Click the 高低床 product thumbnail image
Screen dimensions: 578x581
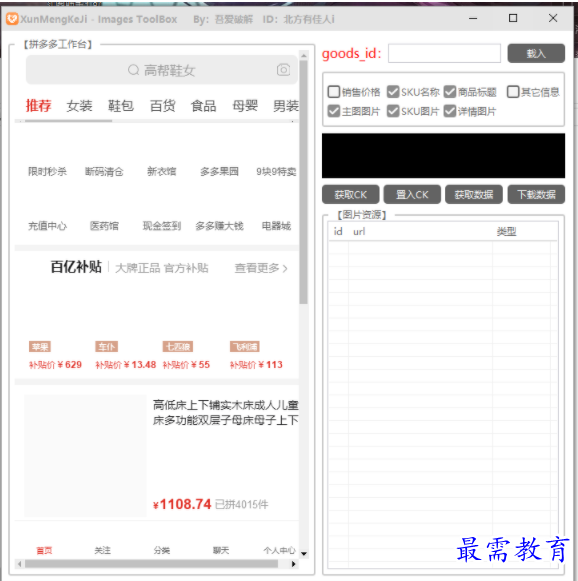click(85, 455)
